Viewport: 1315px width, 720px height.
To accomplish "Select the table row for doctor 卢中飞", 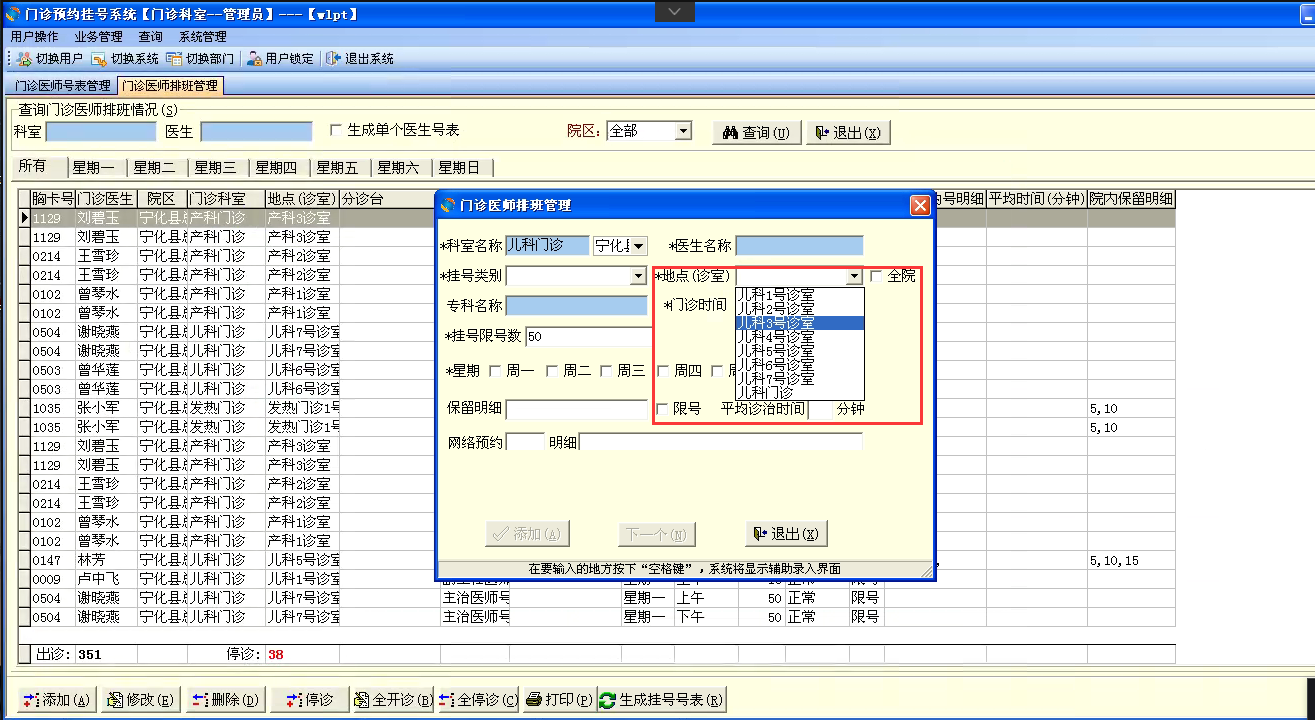I will tap(597, 579).
